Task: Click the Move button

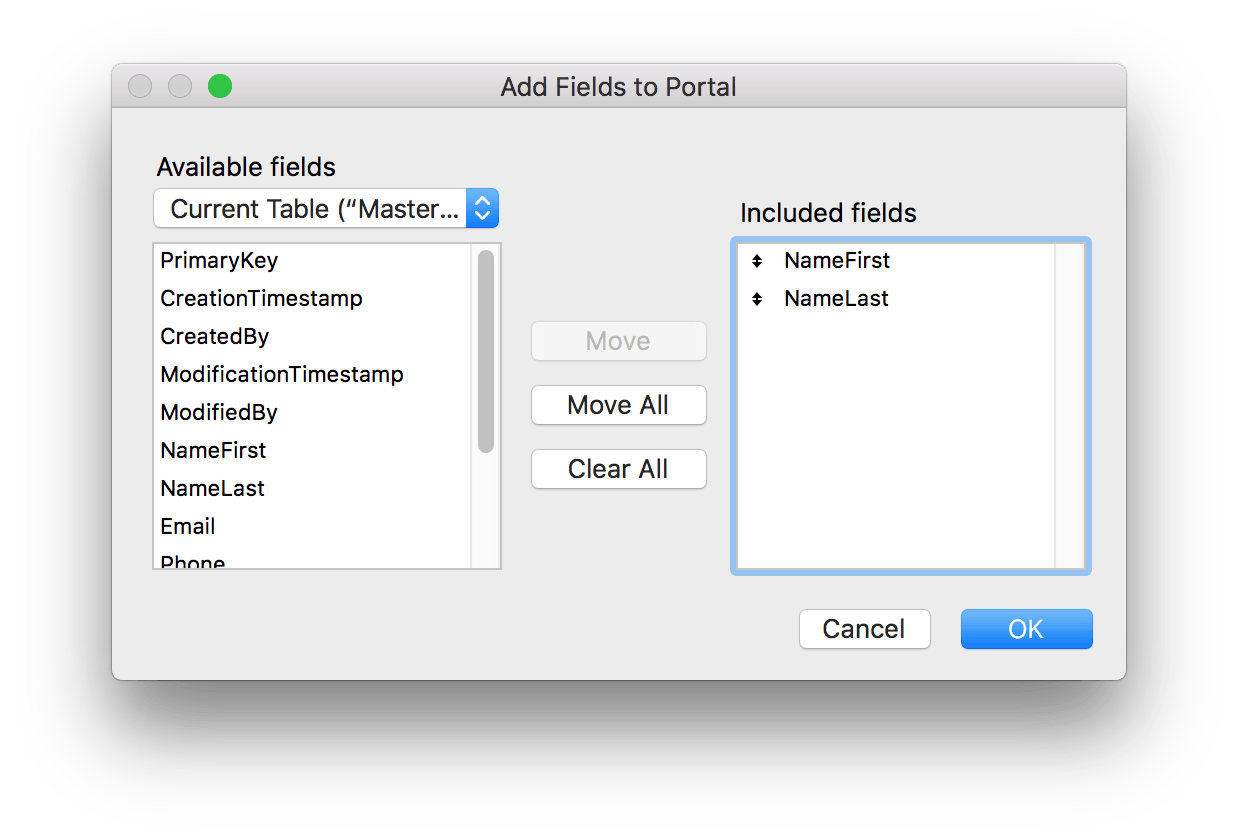Action: pyautogui.click(x=618, y=341)
